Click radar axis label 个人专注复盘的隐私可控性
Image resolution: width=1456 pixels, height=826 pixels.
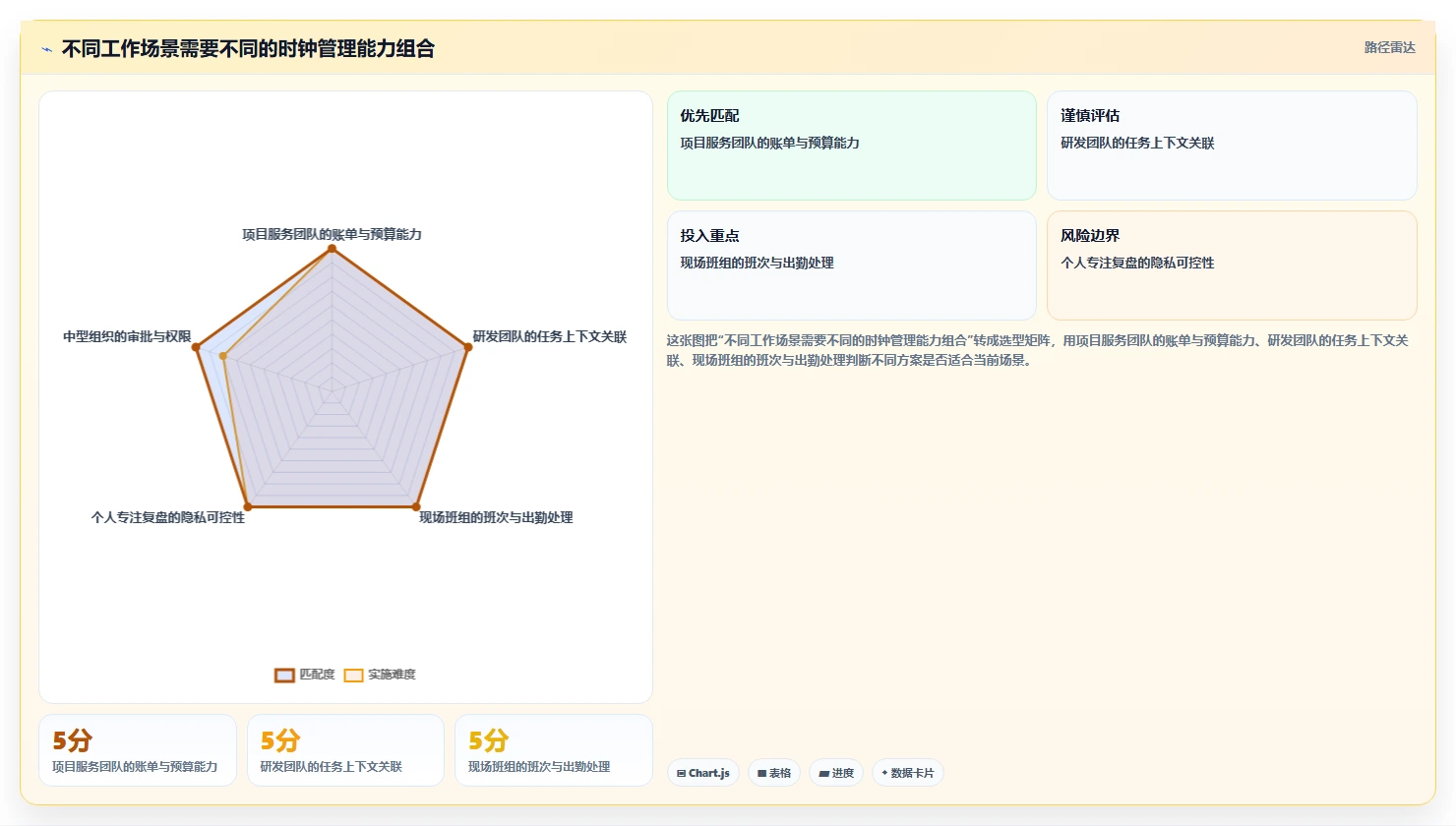pos(168,517)
